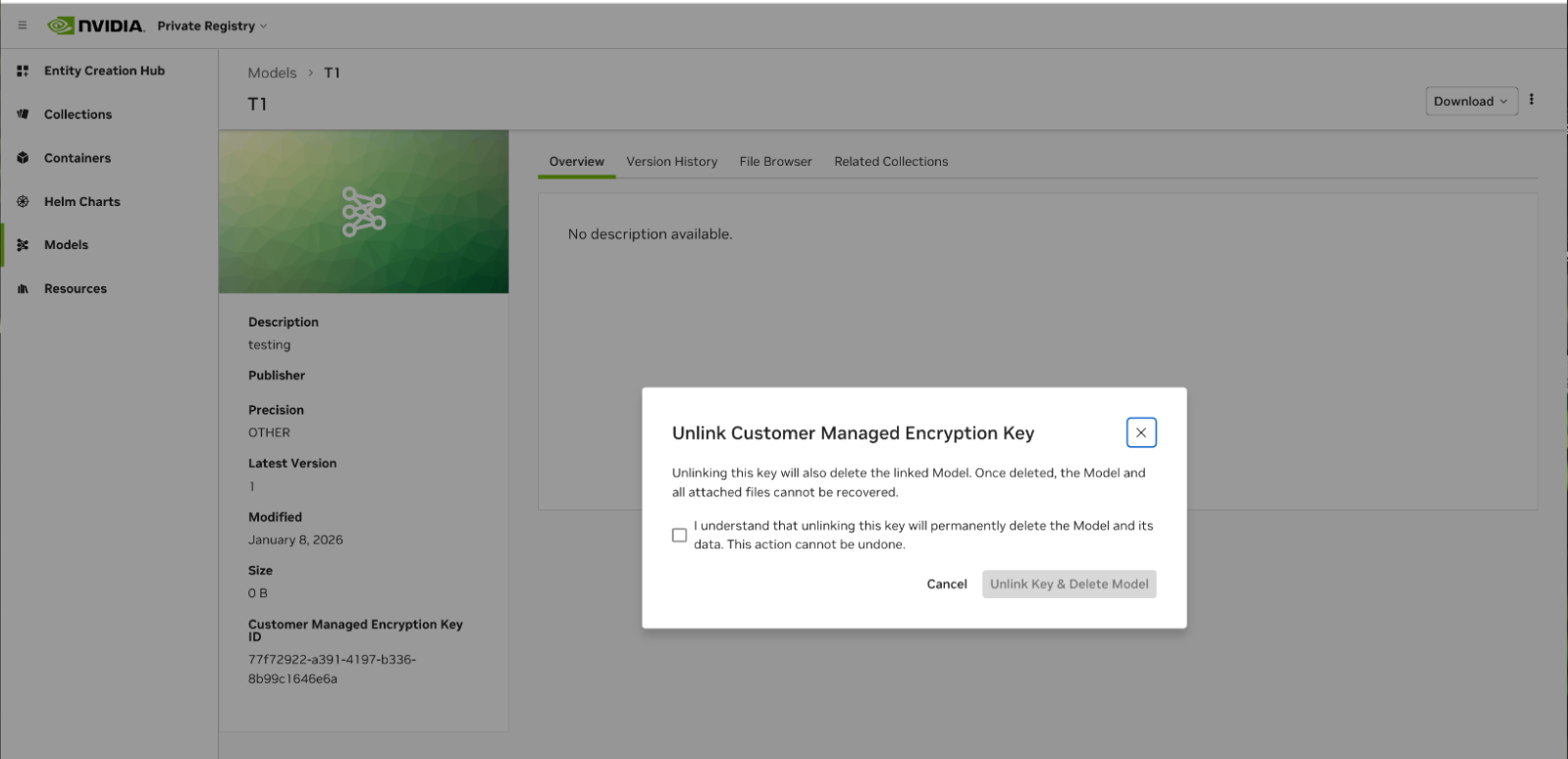Click the dialog title 'Unlink Customer Managed Encryption Key'
The image size is (1568, 759).
tap(853, 433)
